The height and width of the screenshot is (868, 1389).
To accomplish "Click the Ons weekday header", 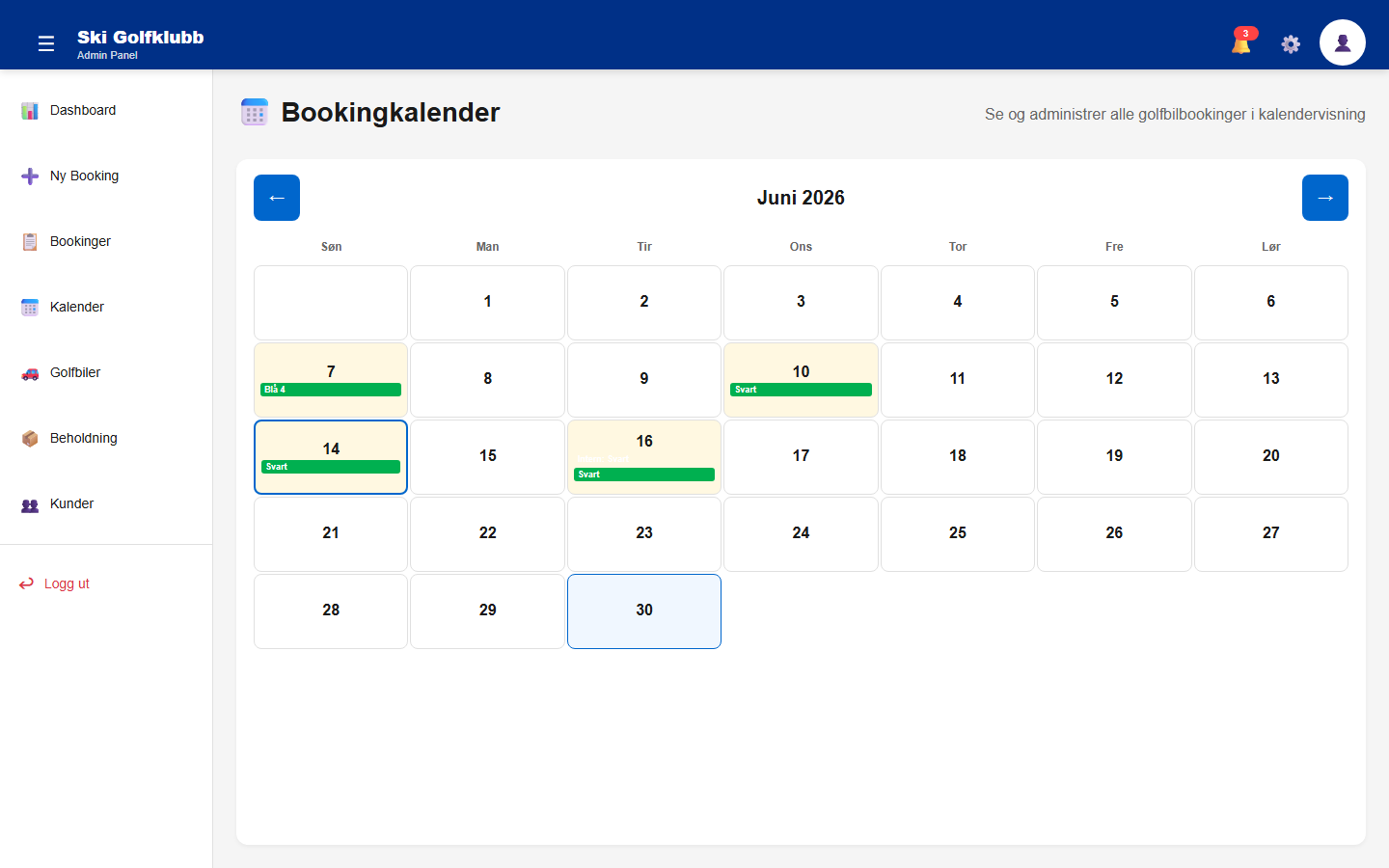I will 801,247.
